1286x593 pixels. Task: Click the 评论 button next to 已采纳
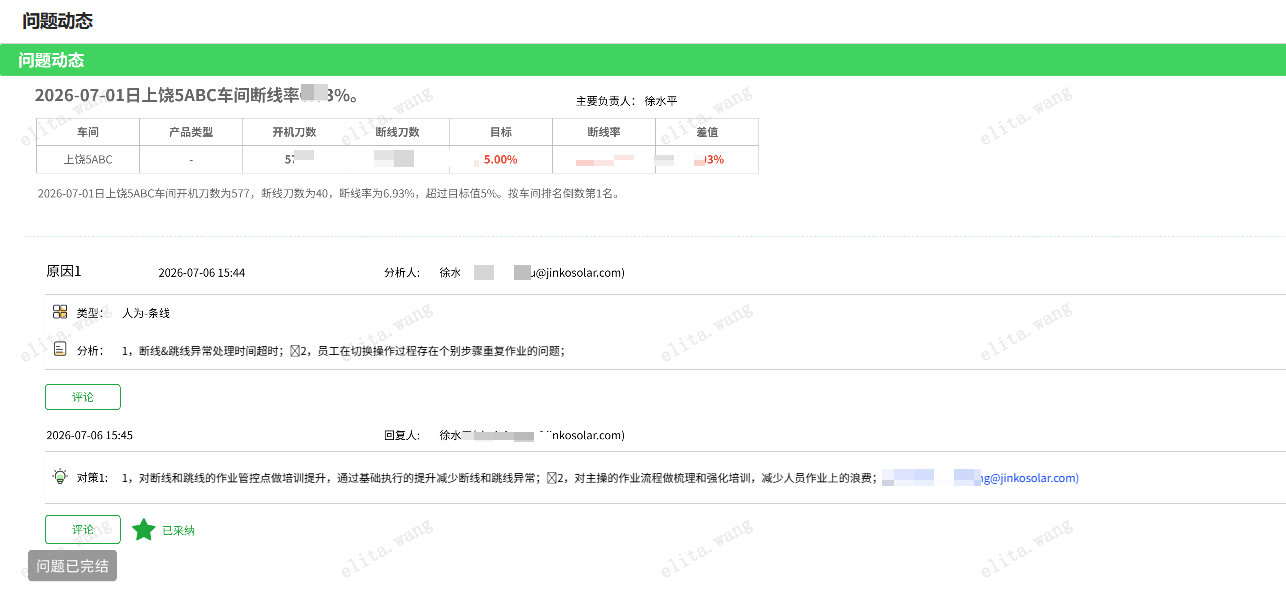[83, 529]
